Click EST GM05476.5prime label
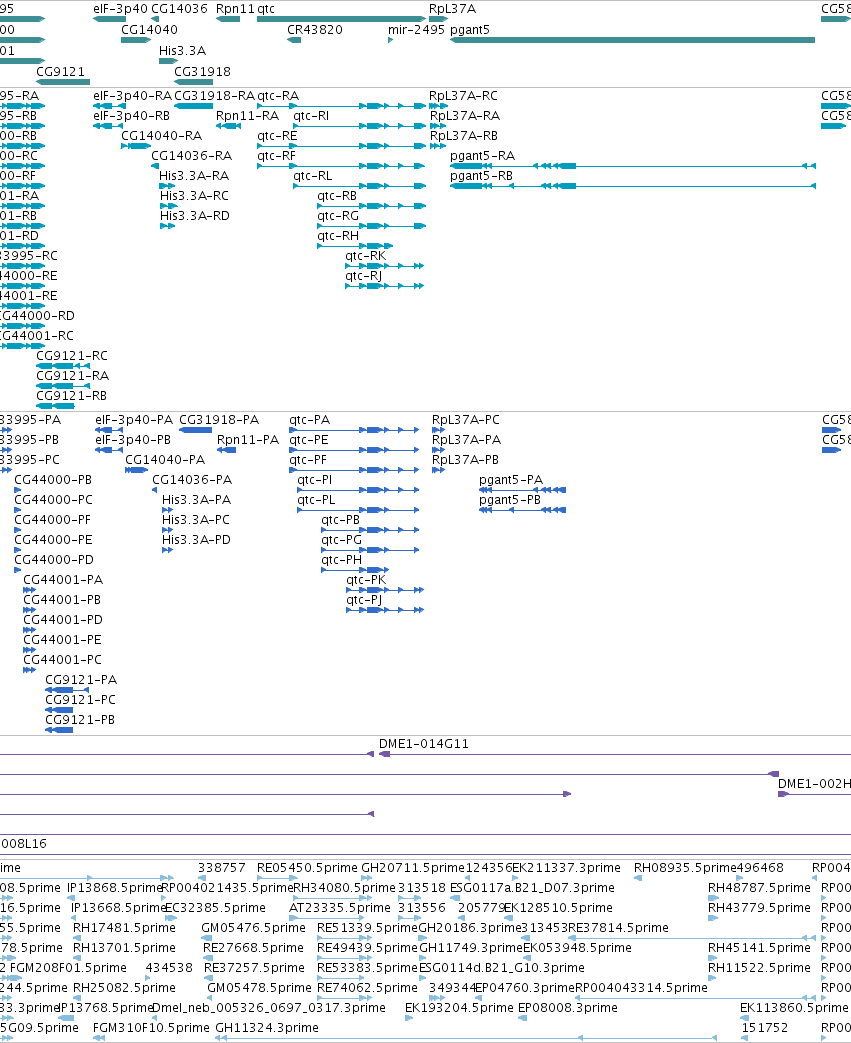Screen dimensions: 851x1043 (254, 928)
